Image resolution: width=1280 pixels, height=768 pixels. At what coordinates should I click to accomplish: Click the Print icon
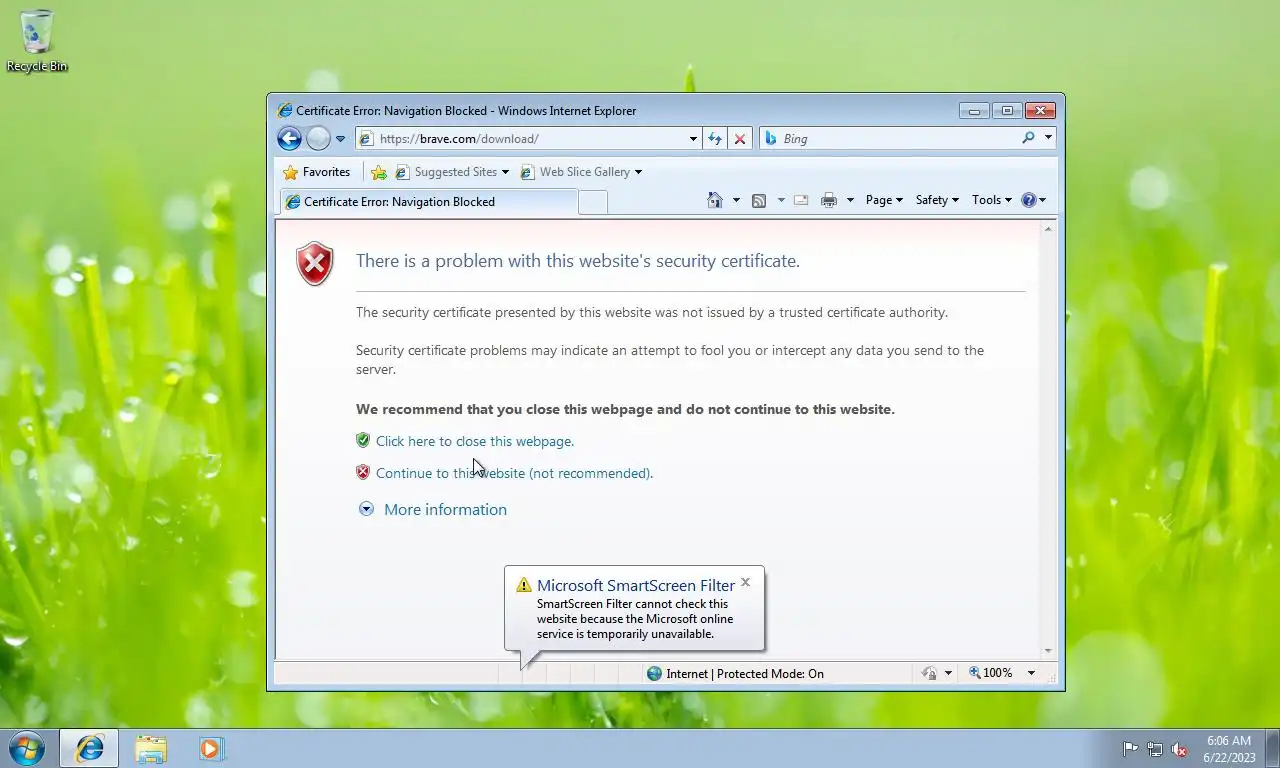click(x=828, y=200)
